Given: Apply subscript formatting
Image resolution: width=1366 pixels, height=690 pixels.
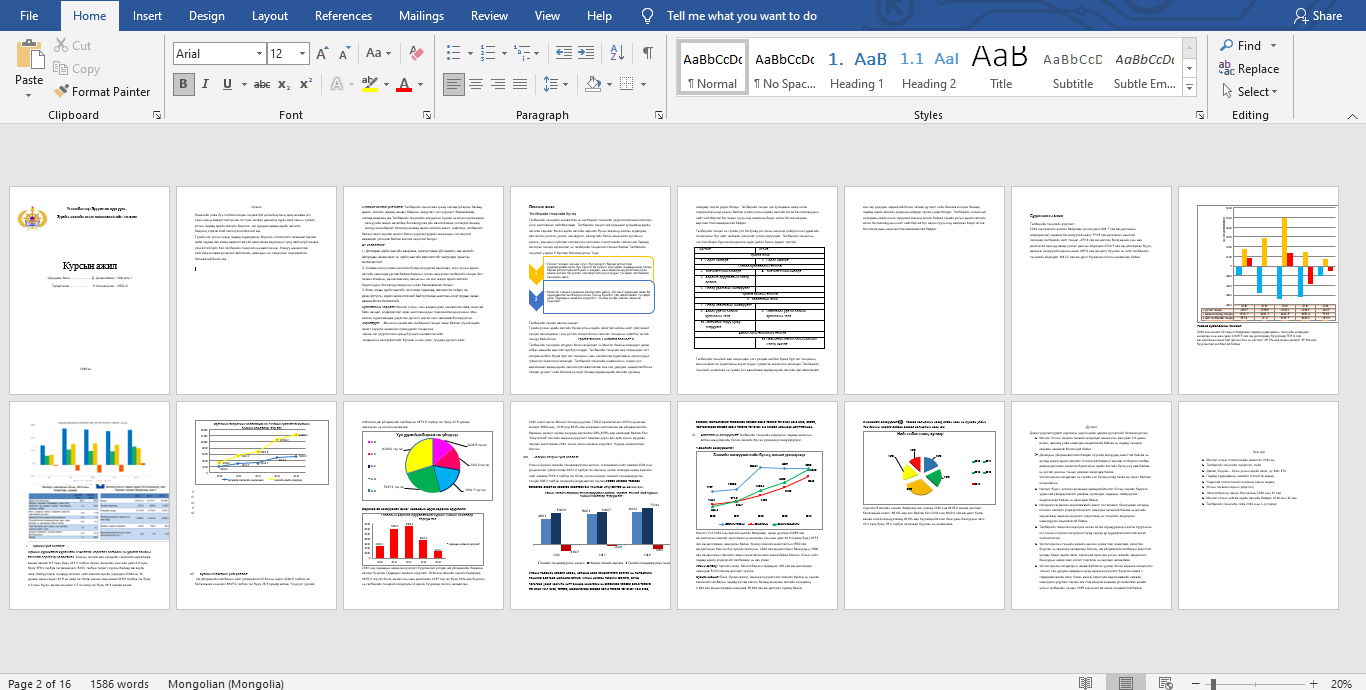Looking at the screenshot, I should click(x=285, y=84).
